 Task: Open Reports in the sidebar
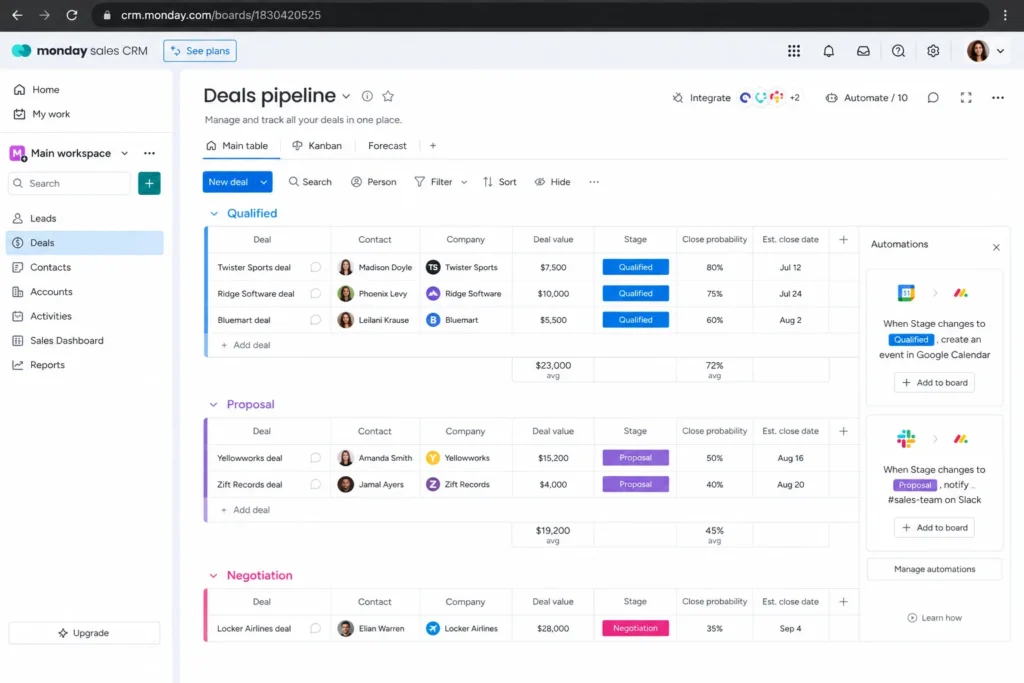point(85,365)
